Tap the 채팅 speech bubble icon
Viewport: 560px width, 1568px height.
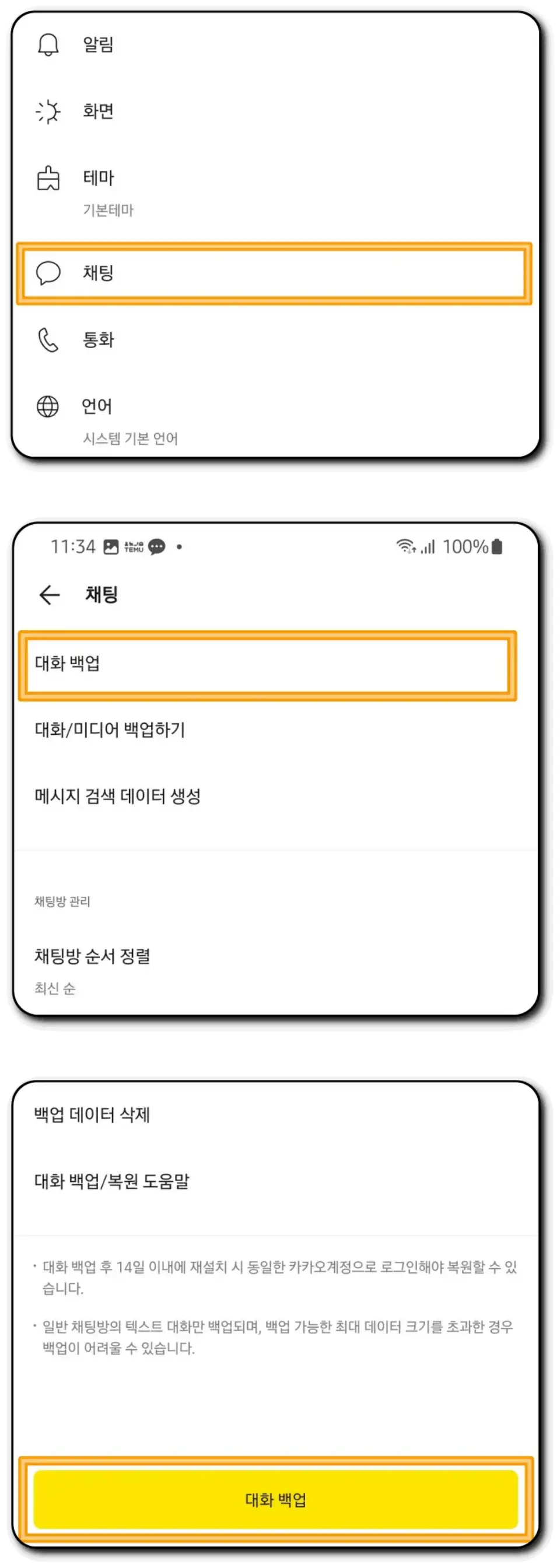(x=48, y=272)
